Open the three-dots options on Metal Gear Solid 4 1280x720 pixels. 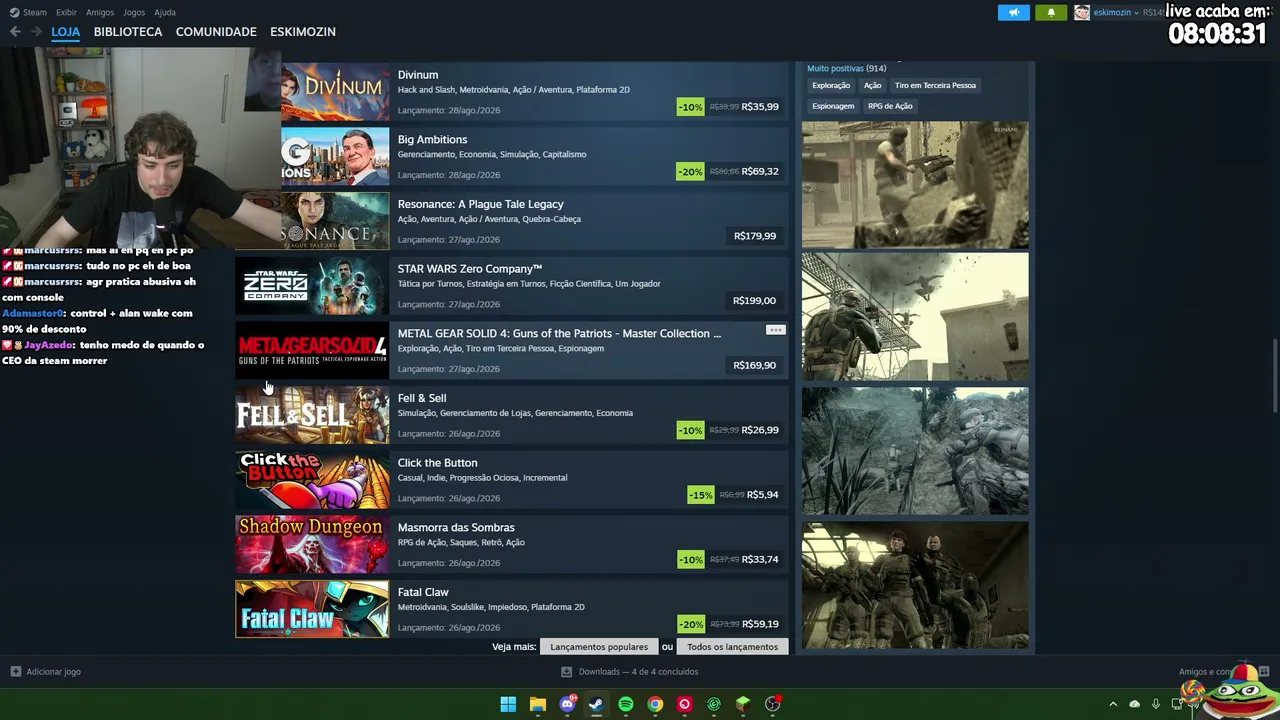click(775, 330)
